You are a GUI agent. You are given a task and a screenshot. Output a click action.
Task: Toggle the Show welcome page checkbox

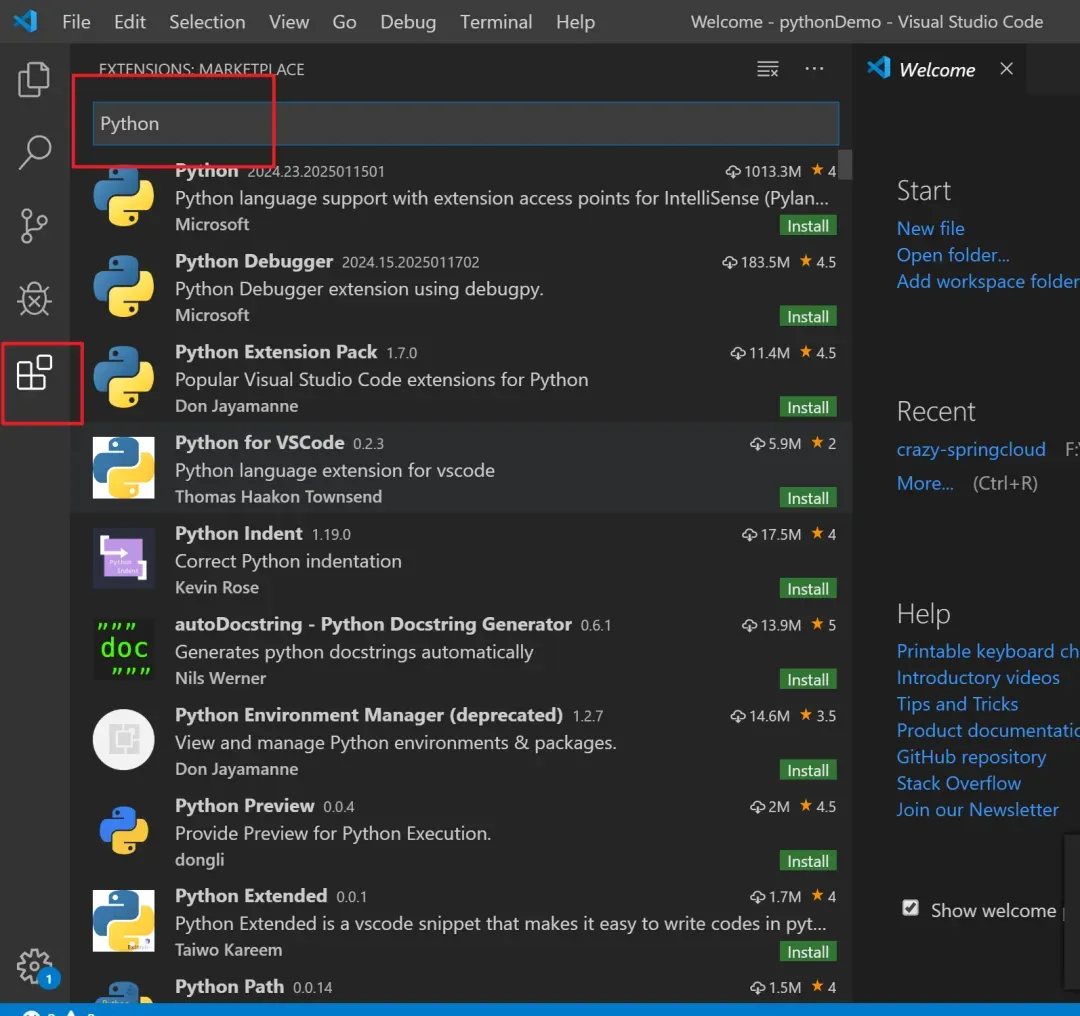(x=911, y=908)
